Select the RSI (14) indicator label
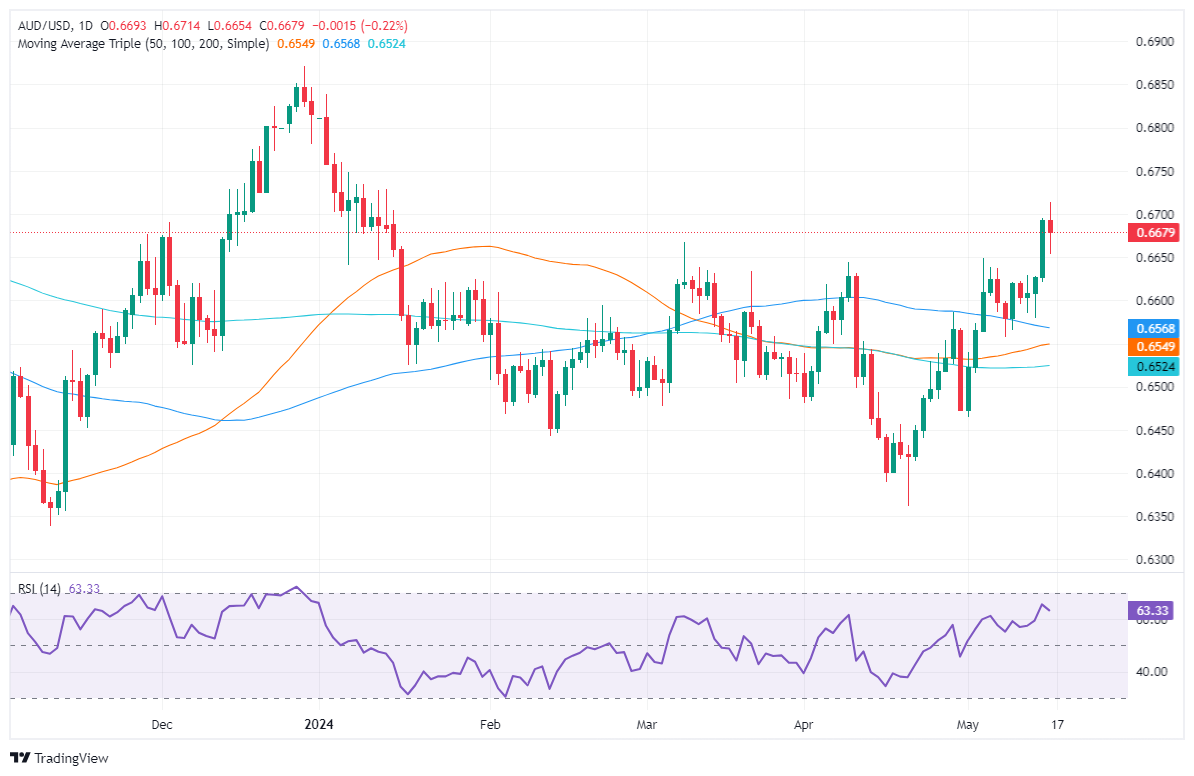This screenshot has width=1194, height=776. coord(36,589)
